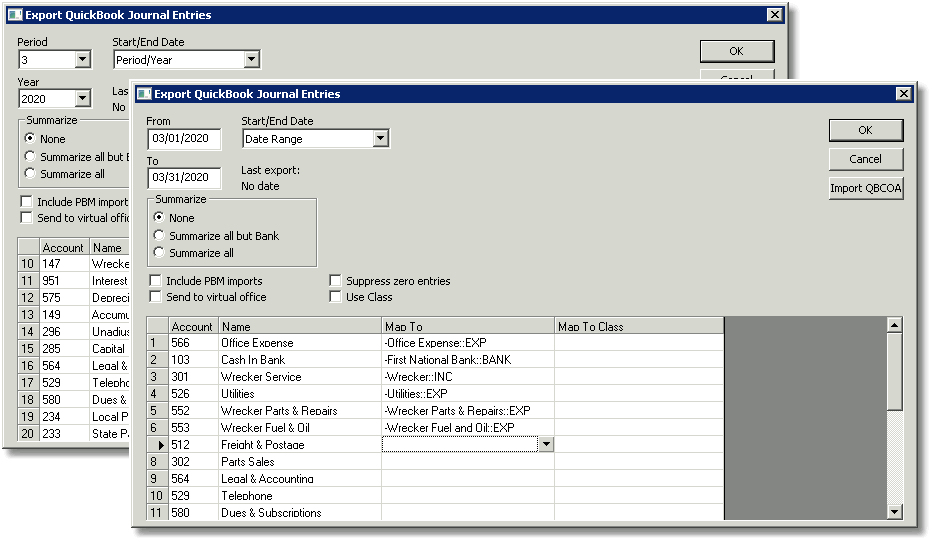The image size is (932, 542).
Task: Click the Map To column header
Action: [x=468, y=326]
